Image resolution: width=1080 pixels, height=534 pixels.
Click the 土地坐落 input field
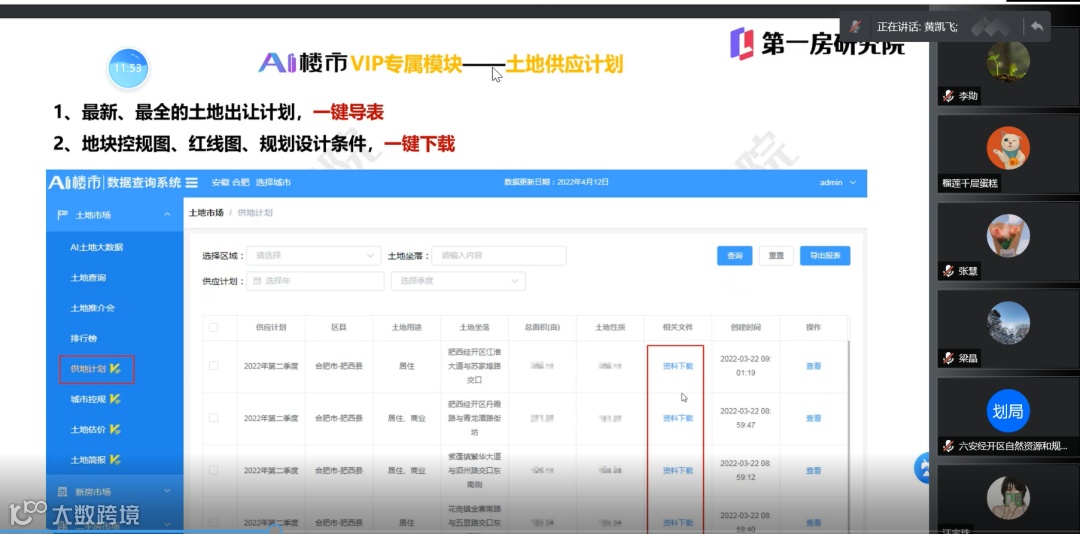pyautogui.click(x=499, y=256)
